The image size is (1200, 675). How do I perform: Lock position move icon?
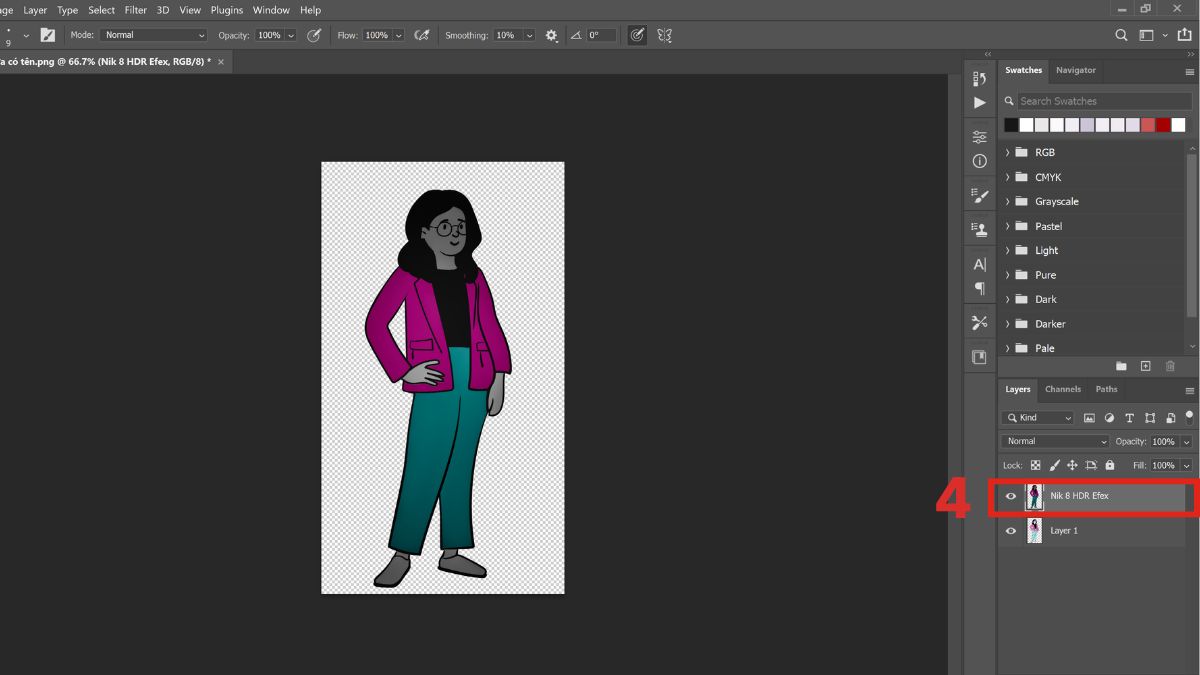point(1072,466)
